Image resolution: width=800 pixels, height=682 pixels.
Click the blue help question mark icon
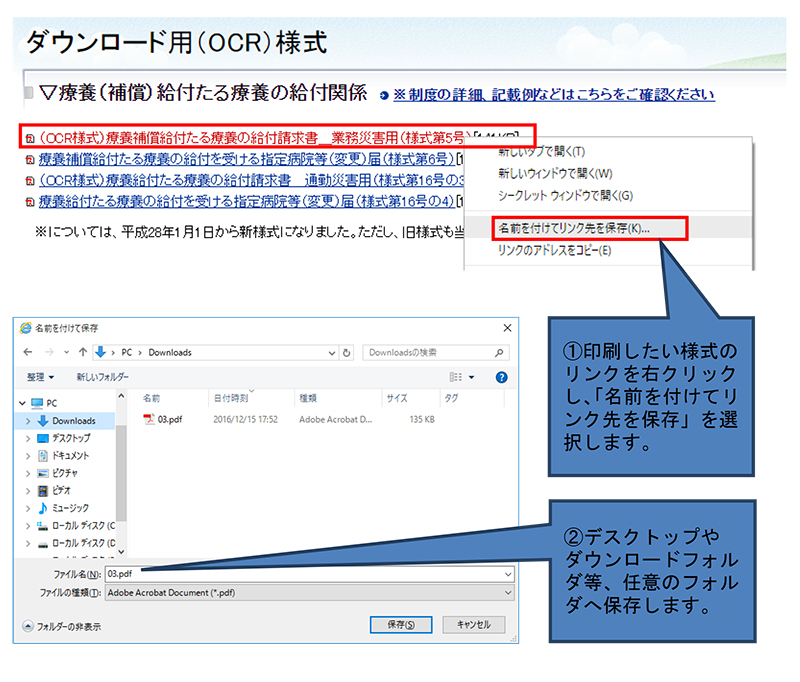pos(501,377)
